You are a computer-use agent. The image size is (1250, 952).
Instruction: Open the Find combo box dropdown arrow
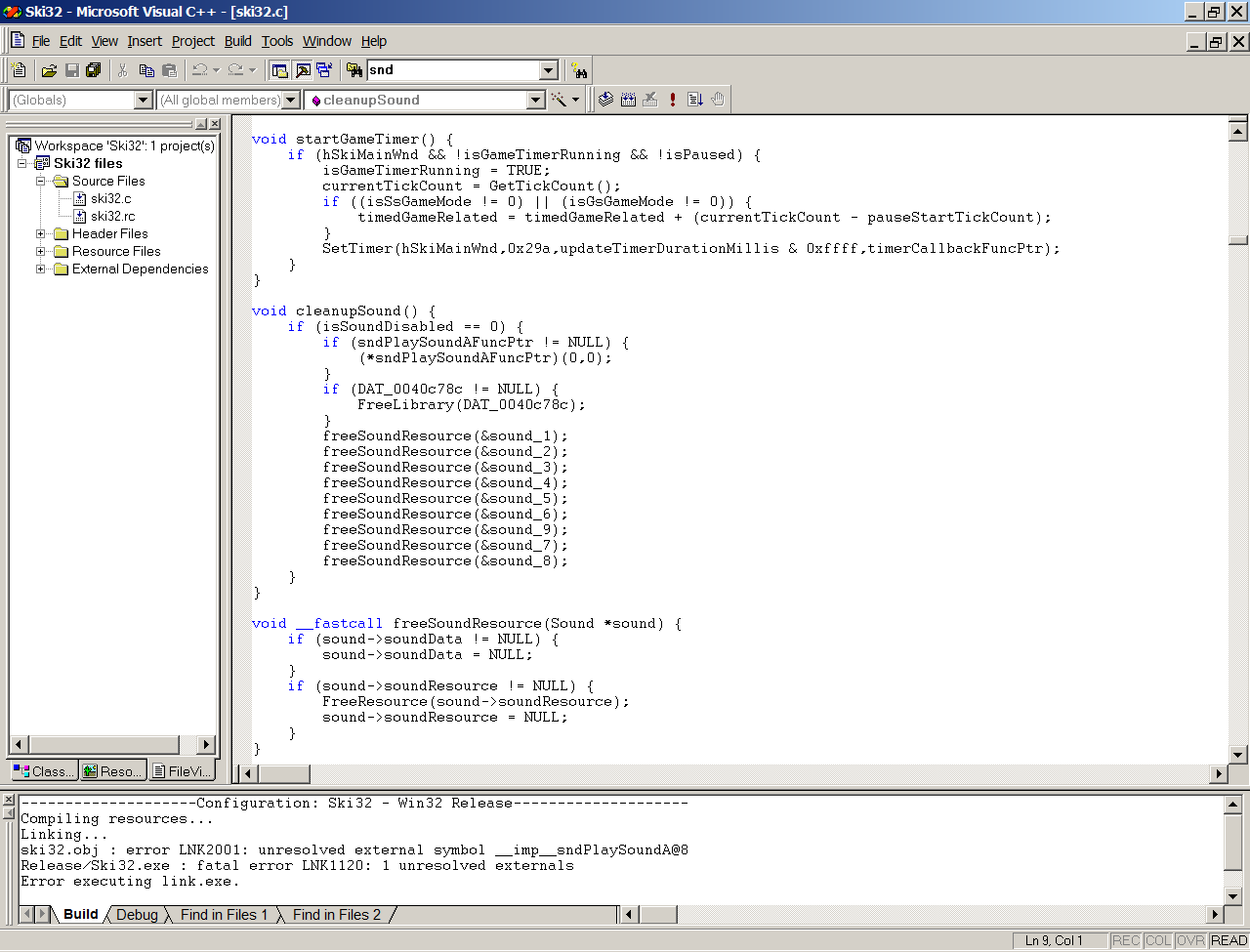548,70
